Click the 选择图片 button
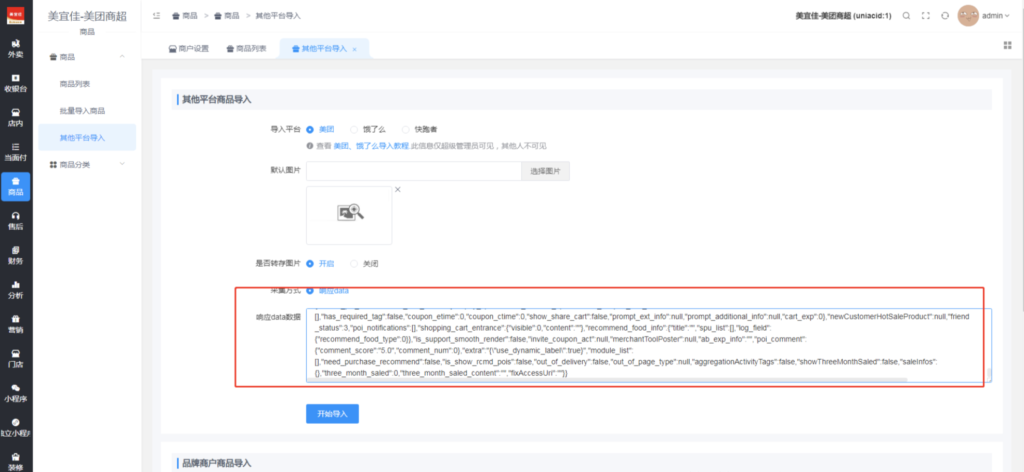This screenshot has height=472, width=1024. (545, 171)
